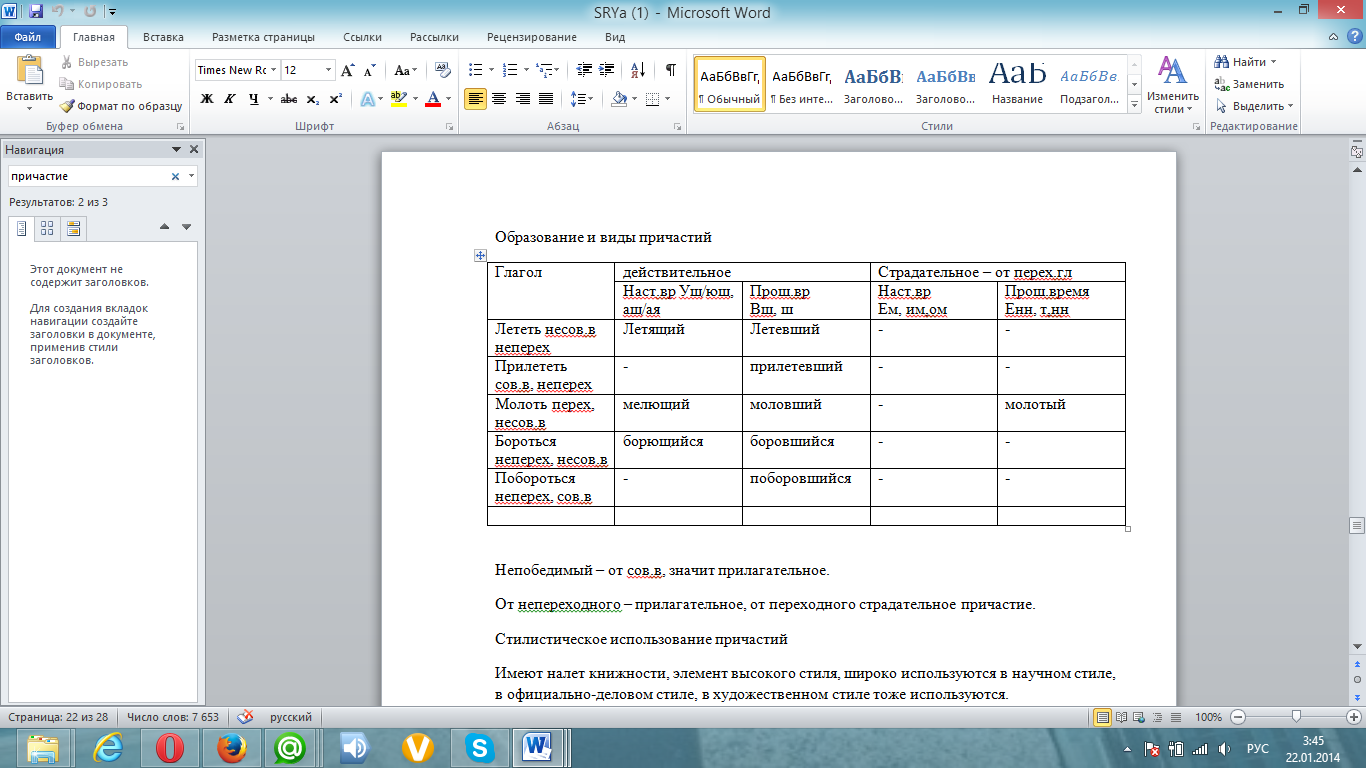The height and width of the screenshot is (768, 1366).
Task: Click Найти find button
Action: 1241,62
